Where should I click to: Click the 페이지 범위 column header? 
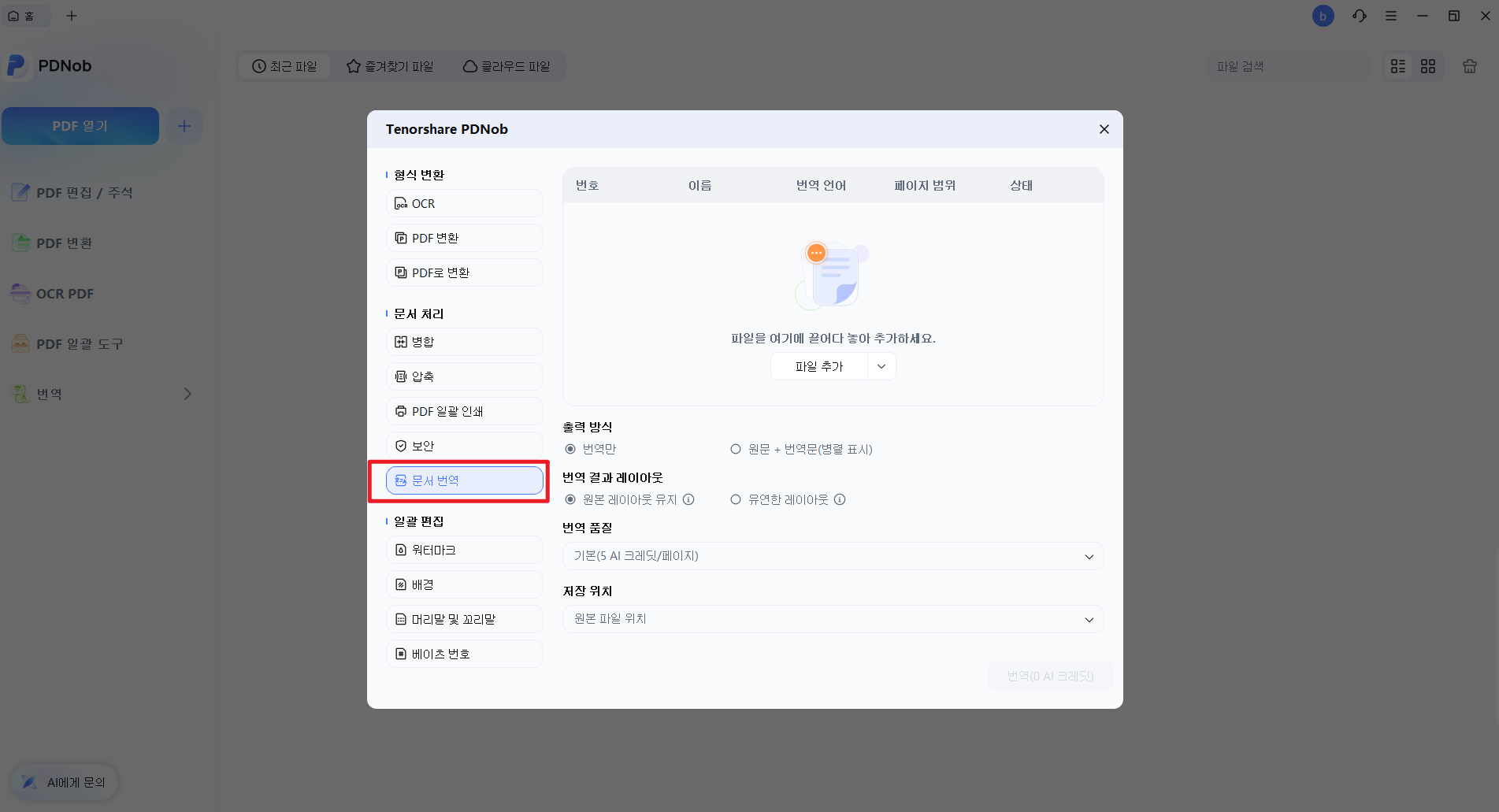coord(925,185)
